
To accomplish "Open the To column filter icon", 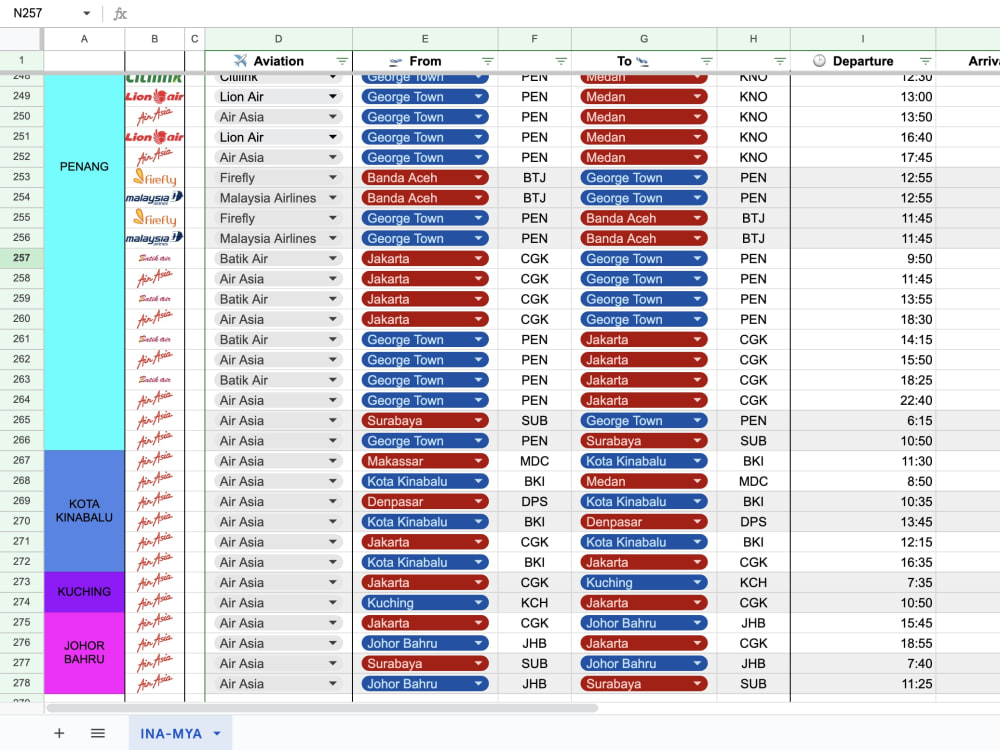I will (x=706, y=61).
